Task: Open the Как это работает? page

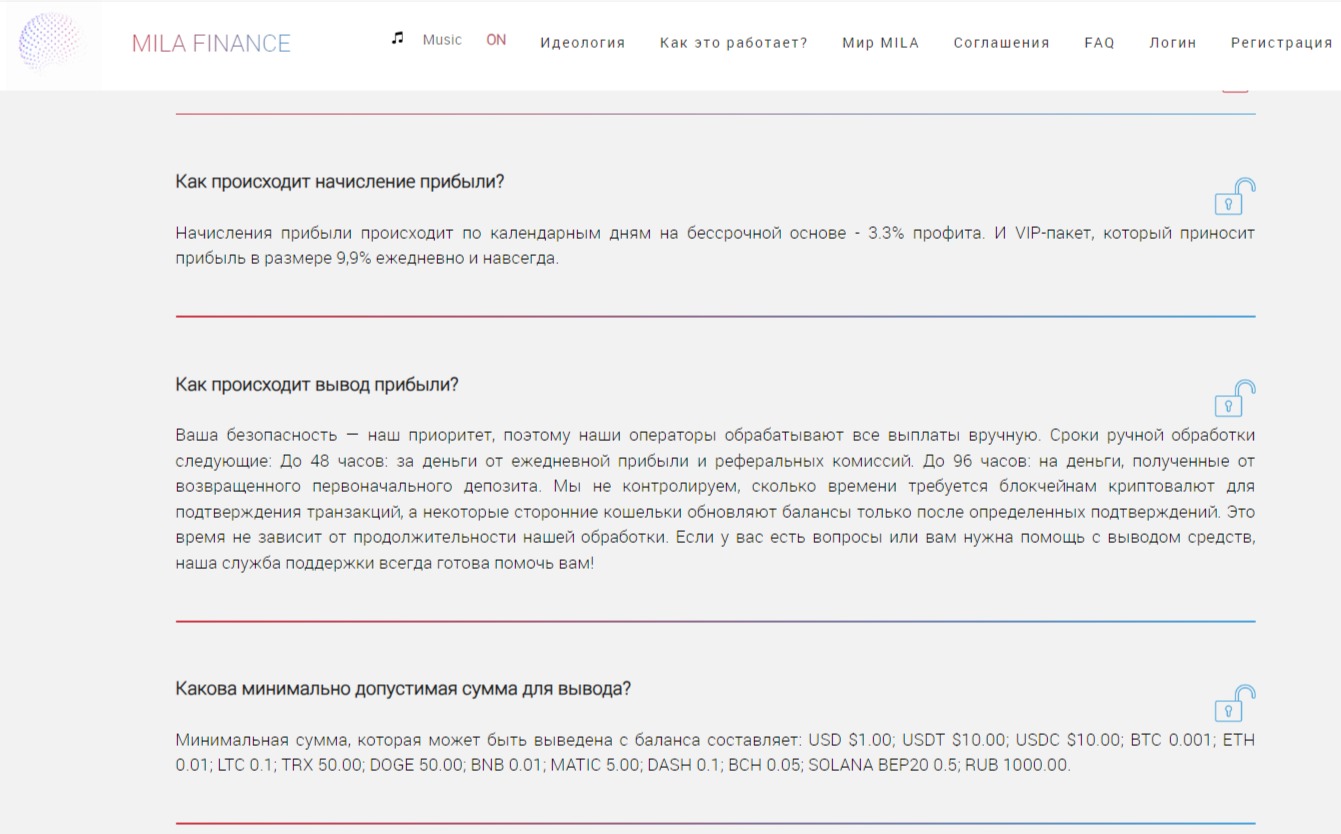Action: click(733, 43)
